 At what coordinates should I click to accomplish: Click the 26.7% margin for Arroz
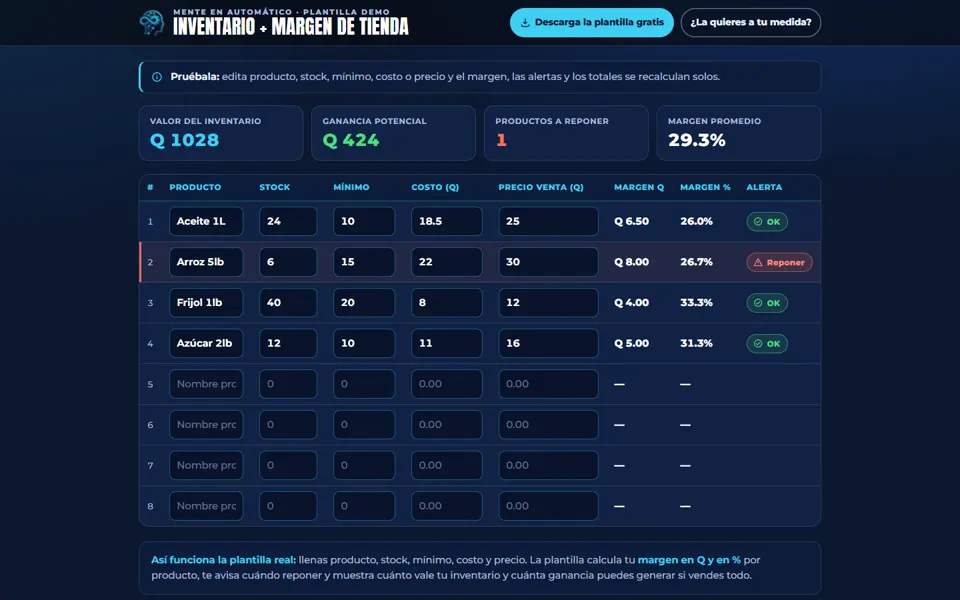point(697,262)
